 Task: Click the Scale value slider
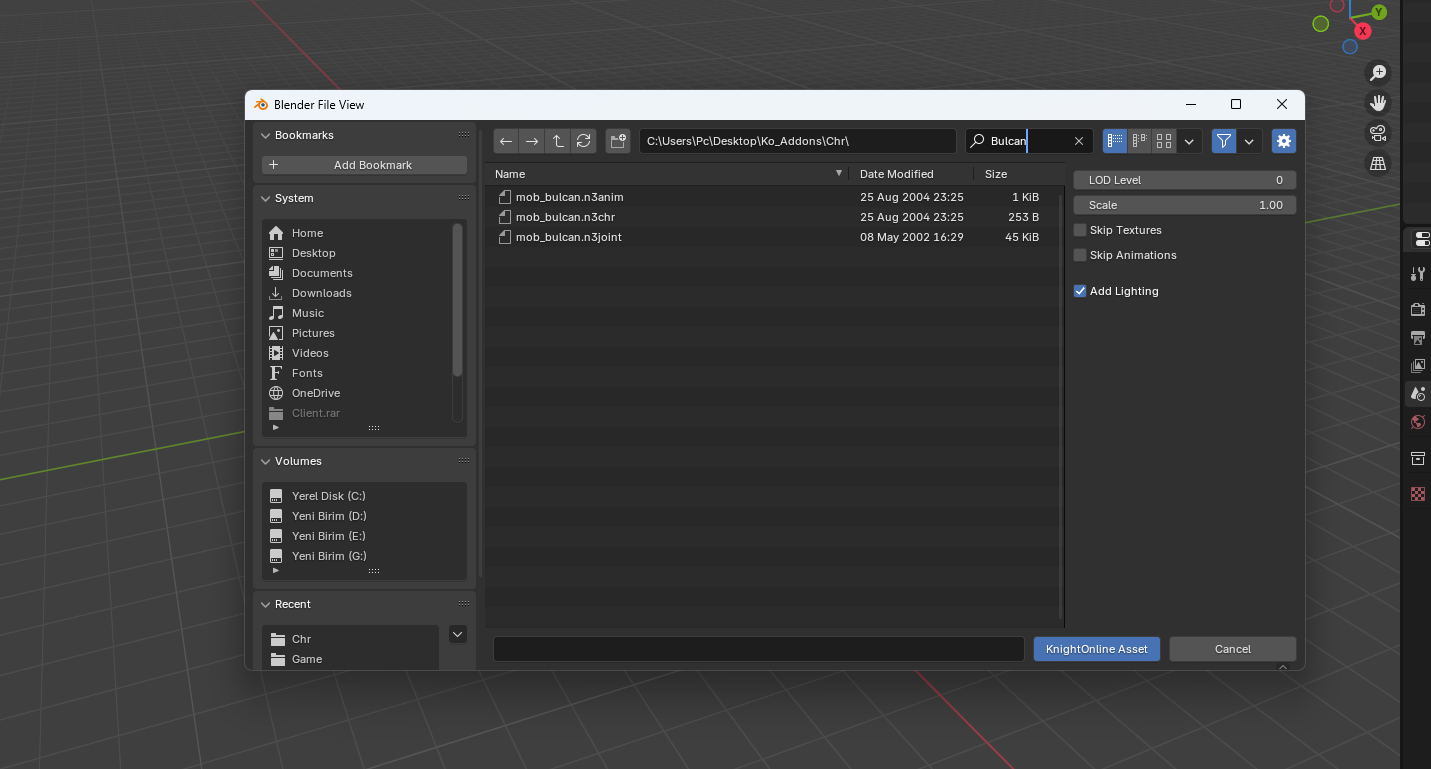pos(1185,205)
